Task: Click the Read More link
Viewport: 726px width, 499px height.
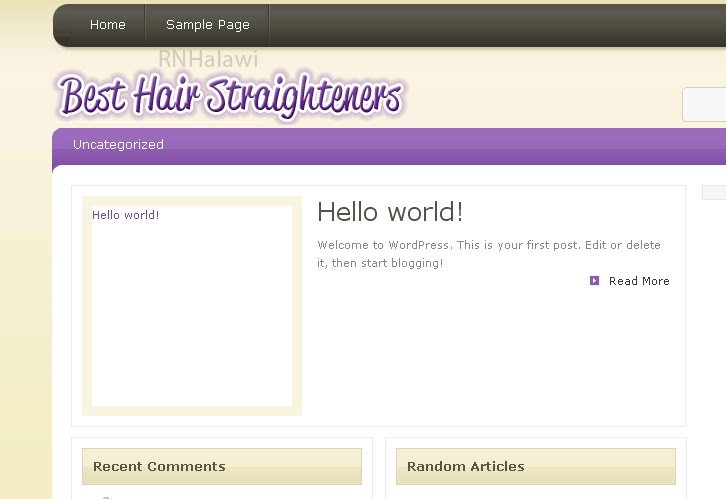Action: tap(639, 281)
